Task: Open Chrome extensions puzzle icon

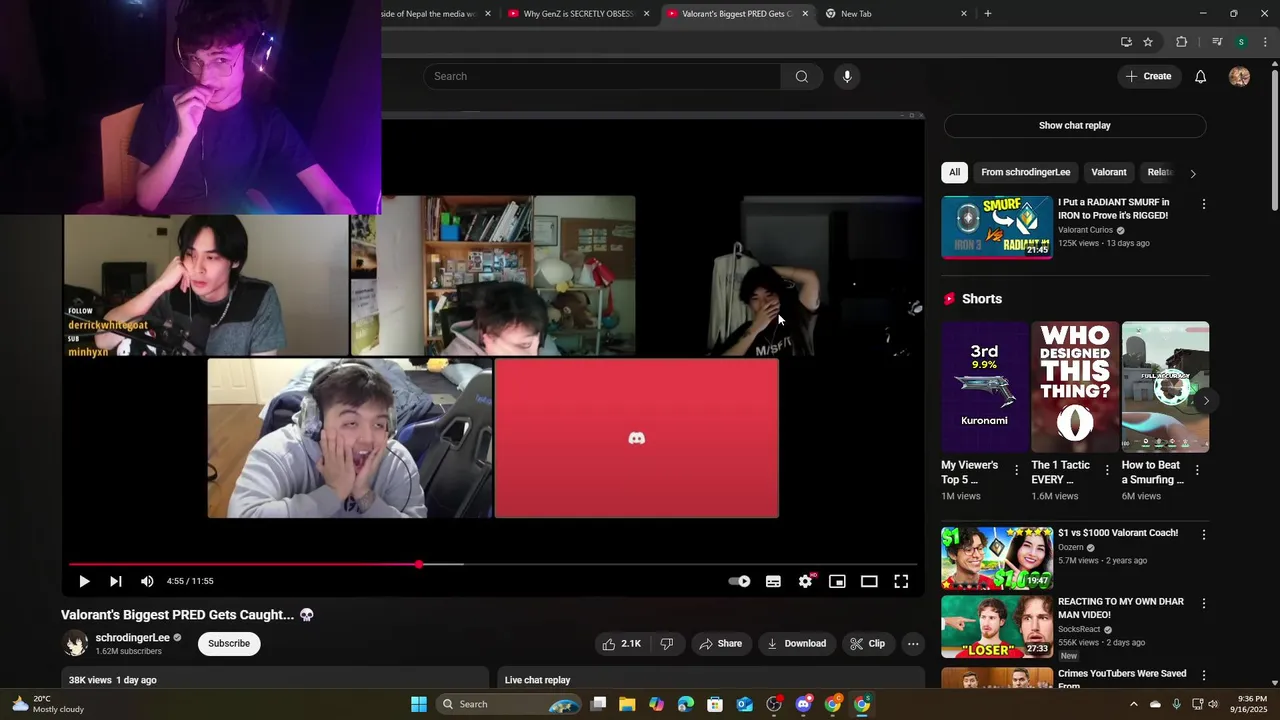Action: (x=1182, y=42)
